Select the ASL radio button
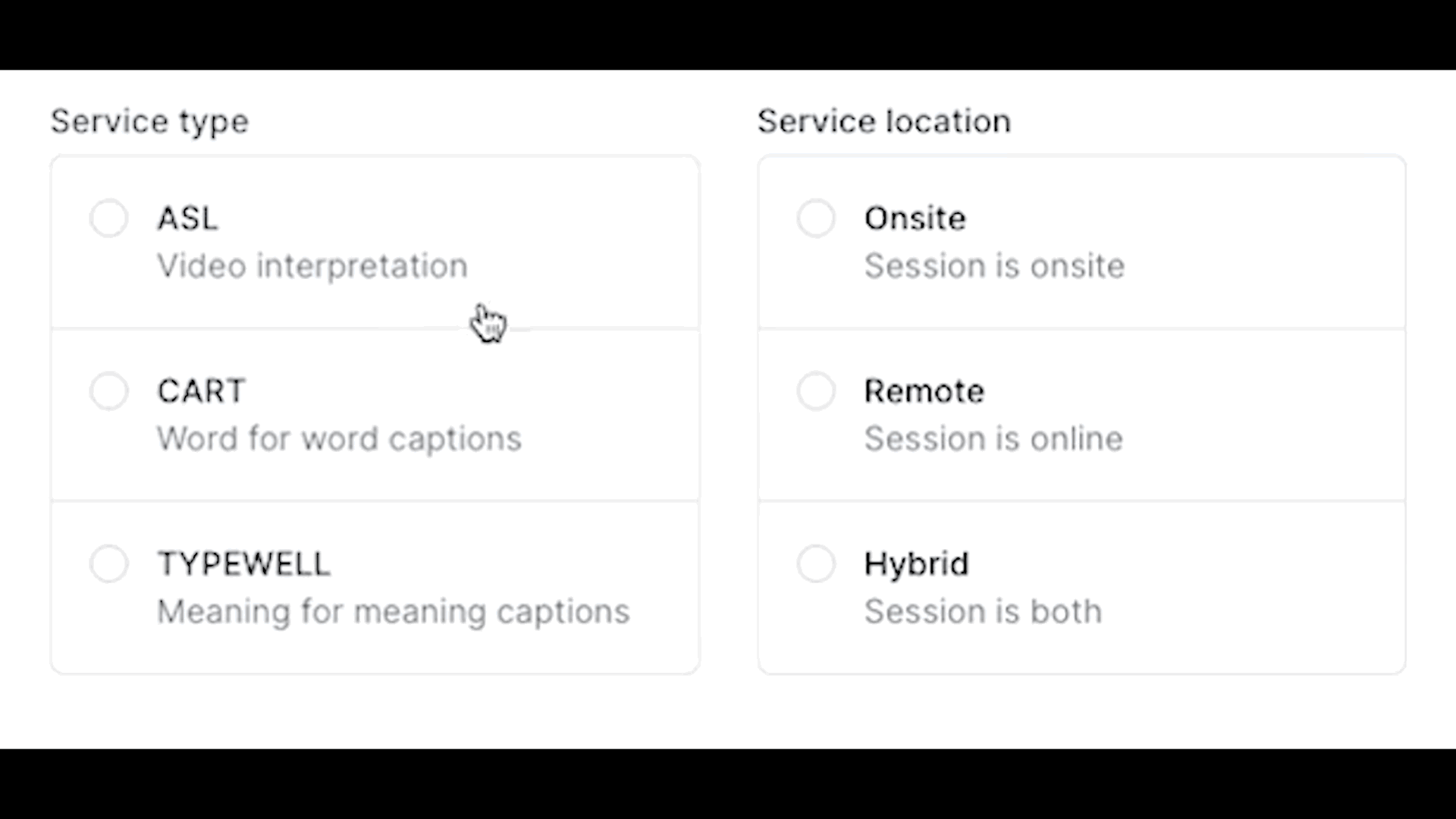Image resolution: width=1456 pixels, height=819 pixels. coord(108,218)
